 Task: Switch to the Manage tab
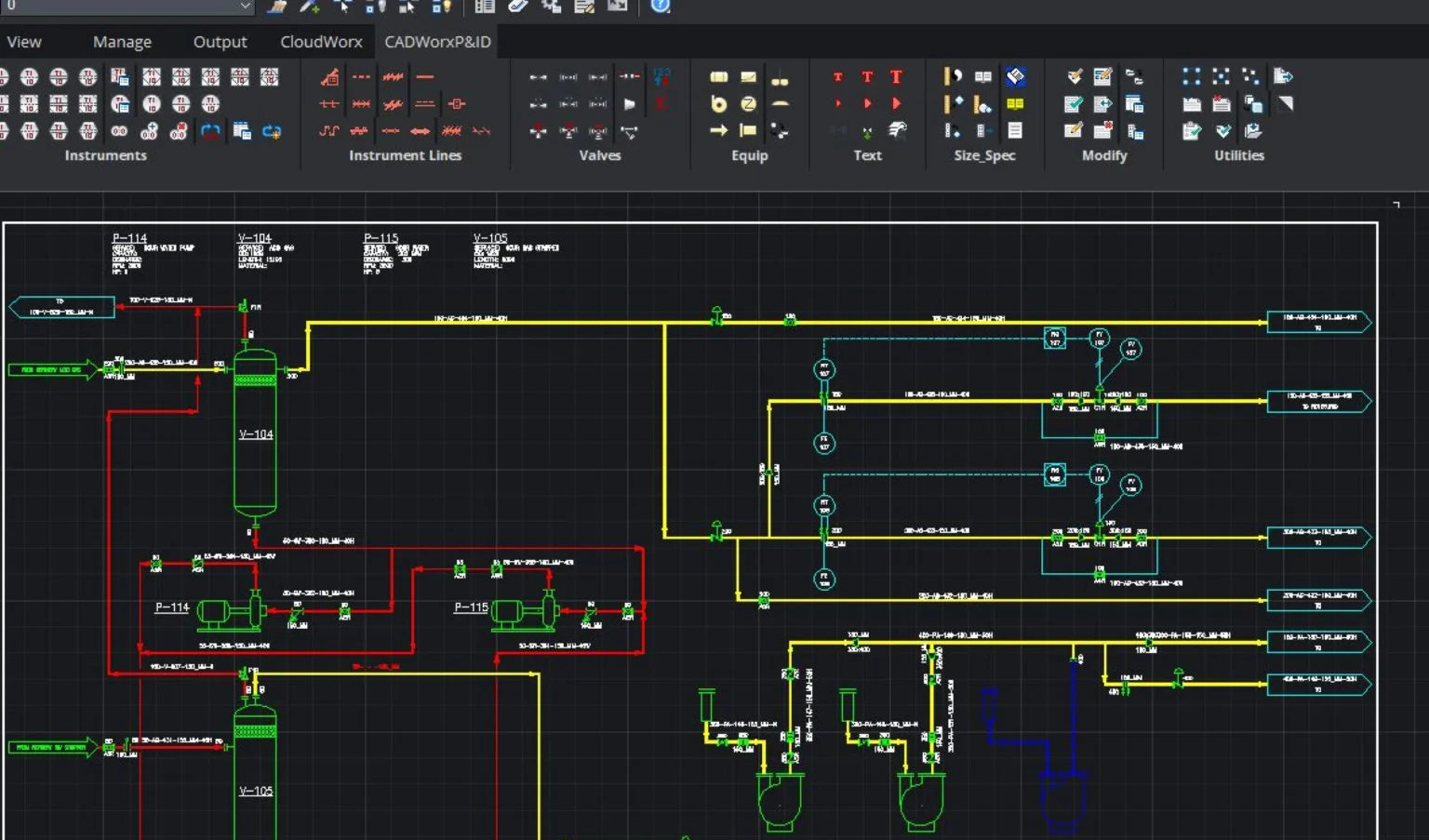[x=122, y=42]
